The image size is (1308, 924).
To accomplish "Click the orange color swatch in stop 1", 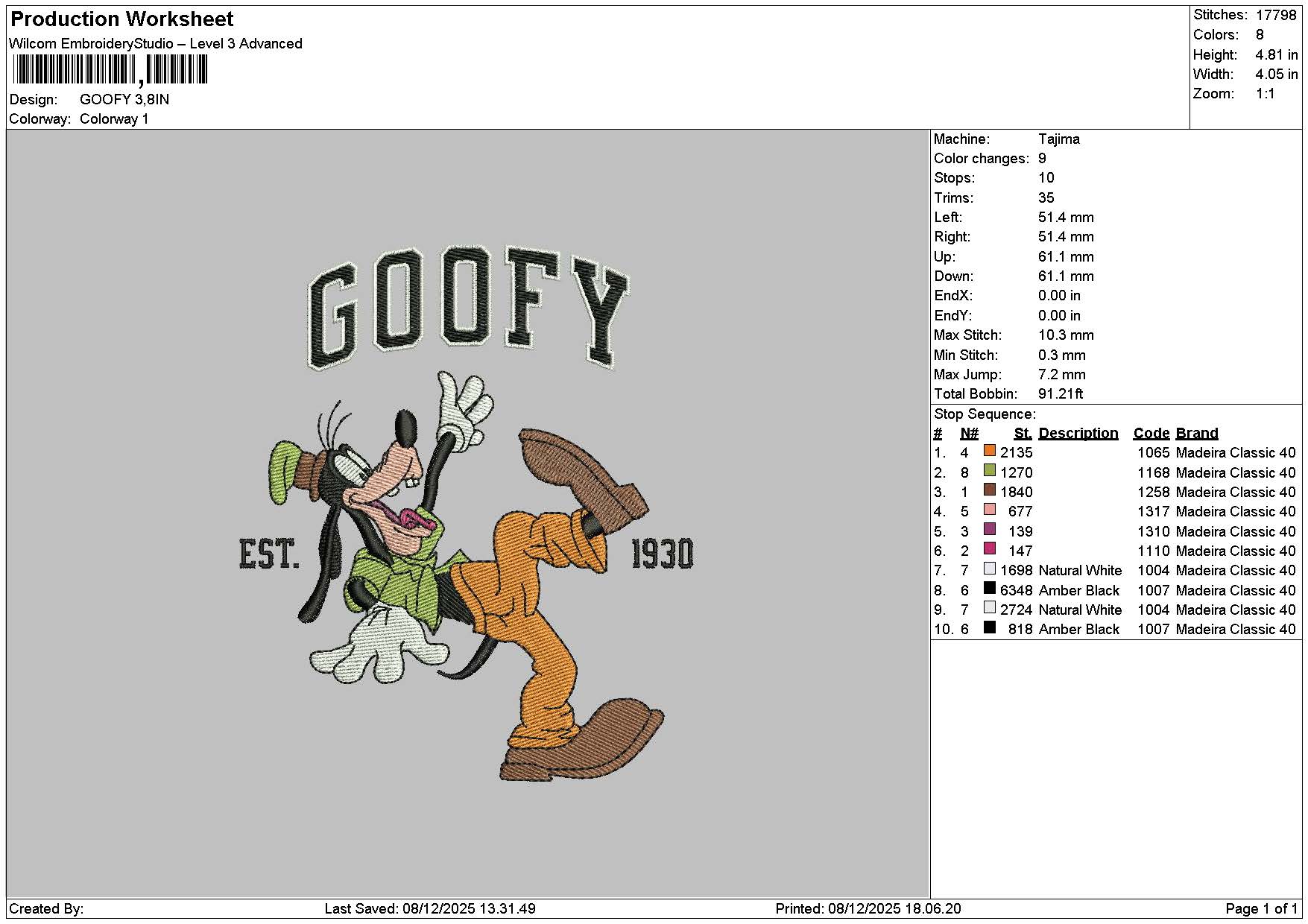I will pos(990,451).
